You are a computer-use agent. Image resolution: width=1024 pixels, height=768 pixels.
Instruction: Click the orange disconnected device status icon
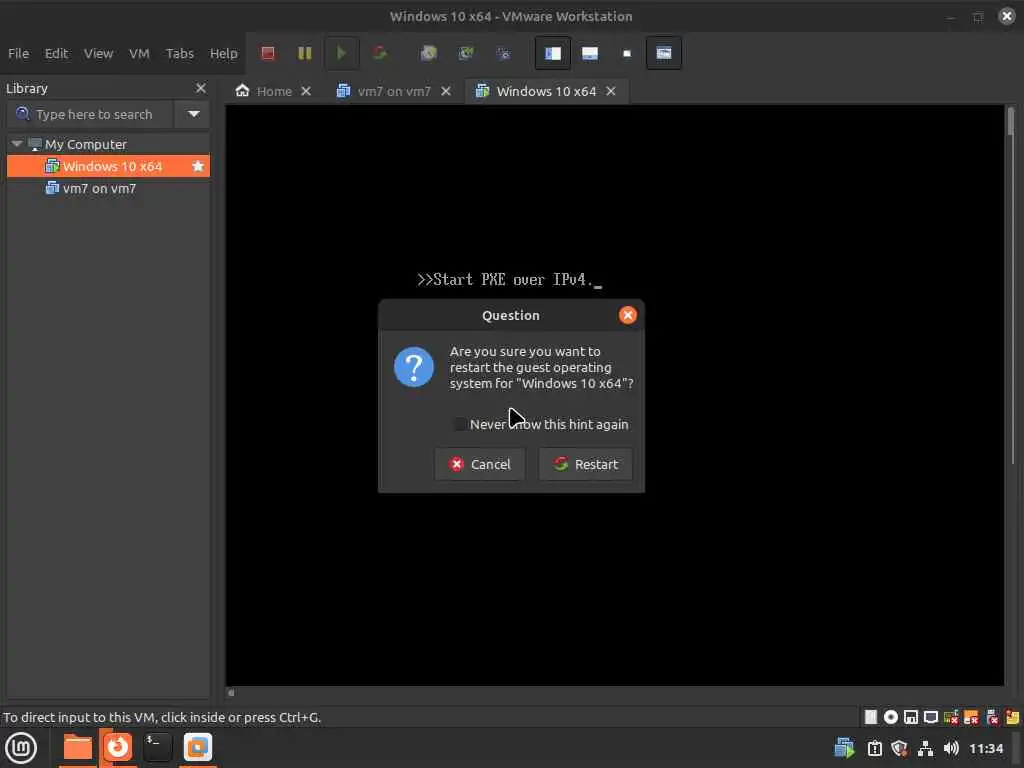tap(971, 717)
